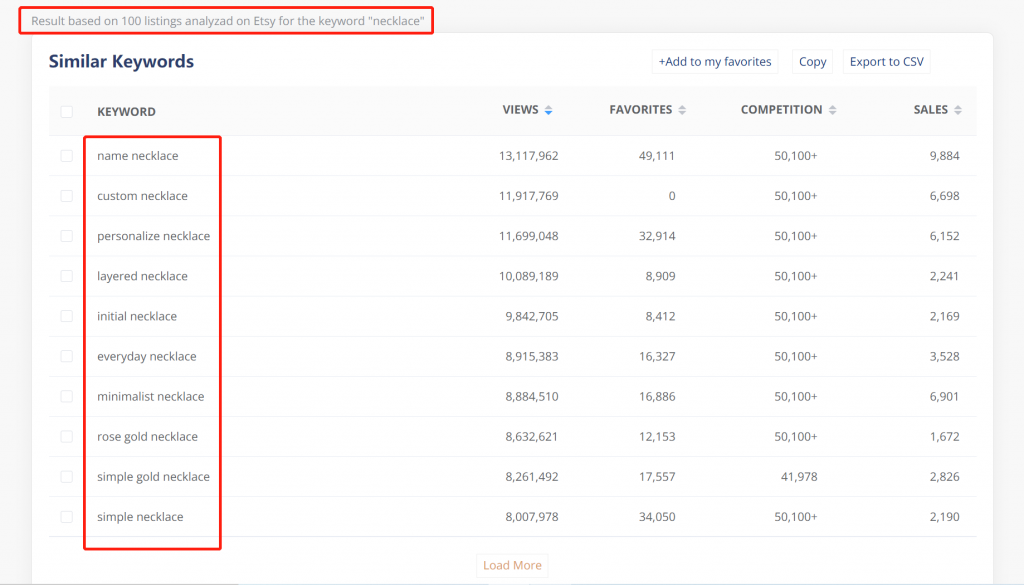Click the KEYWORD column header

[126, 112]
